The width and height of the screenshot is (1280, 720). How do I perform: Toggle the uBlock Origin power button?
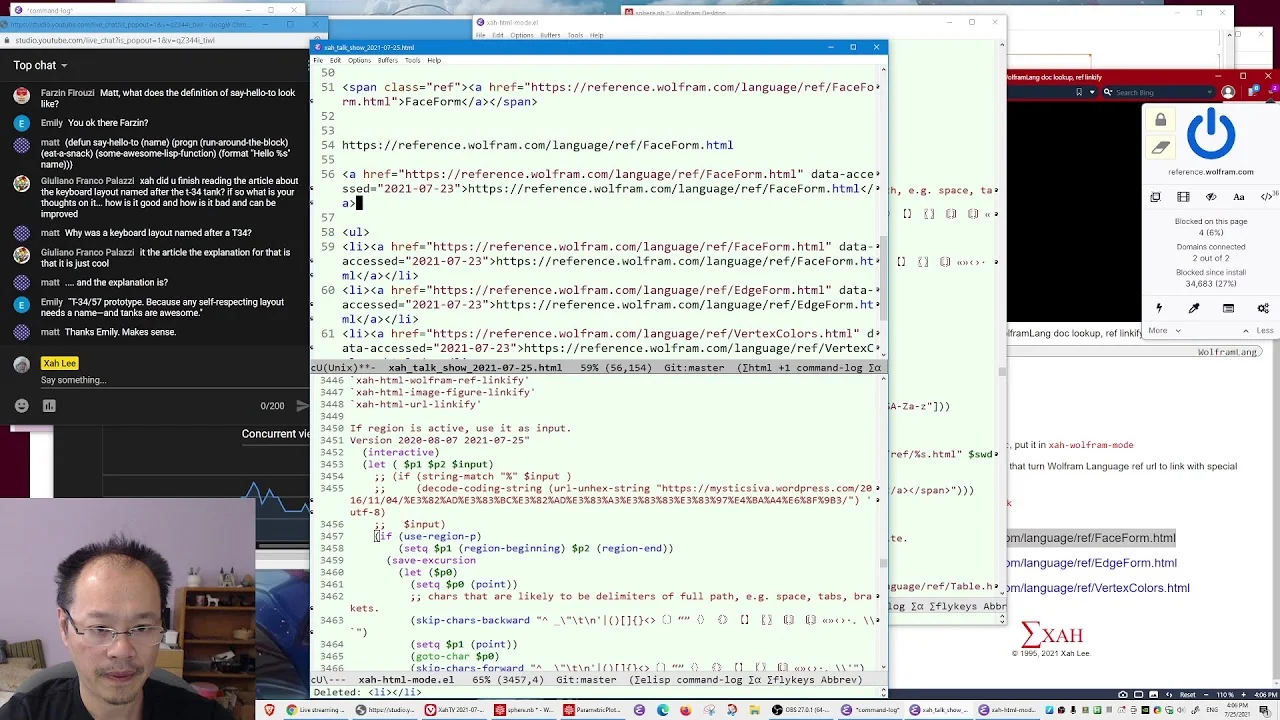tap(1211, 134)
